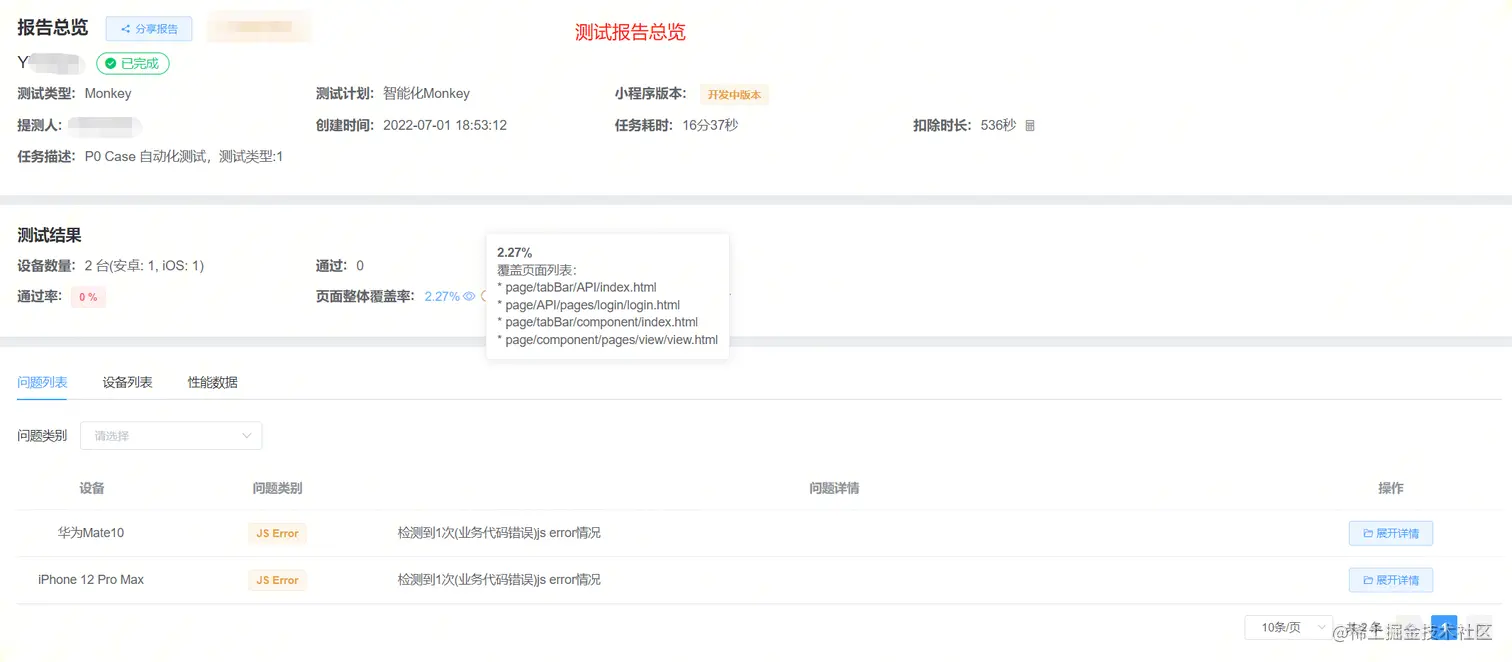Image resolution: width=1512 pixels, height=662 pixels.
Task: Open the 问题类别 请选择 dropdown
Action: click(x=171, y=436)
